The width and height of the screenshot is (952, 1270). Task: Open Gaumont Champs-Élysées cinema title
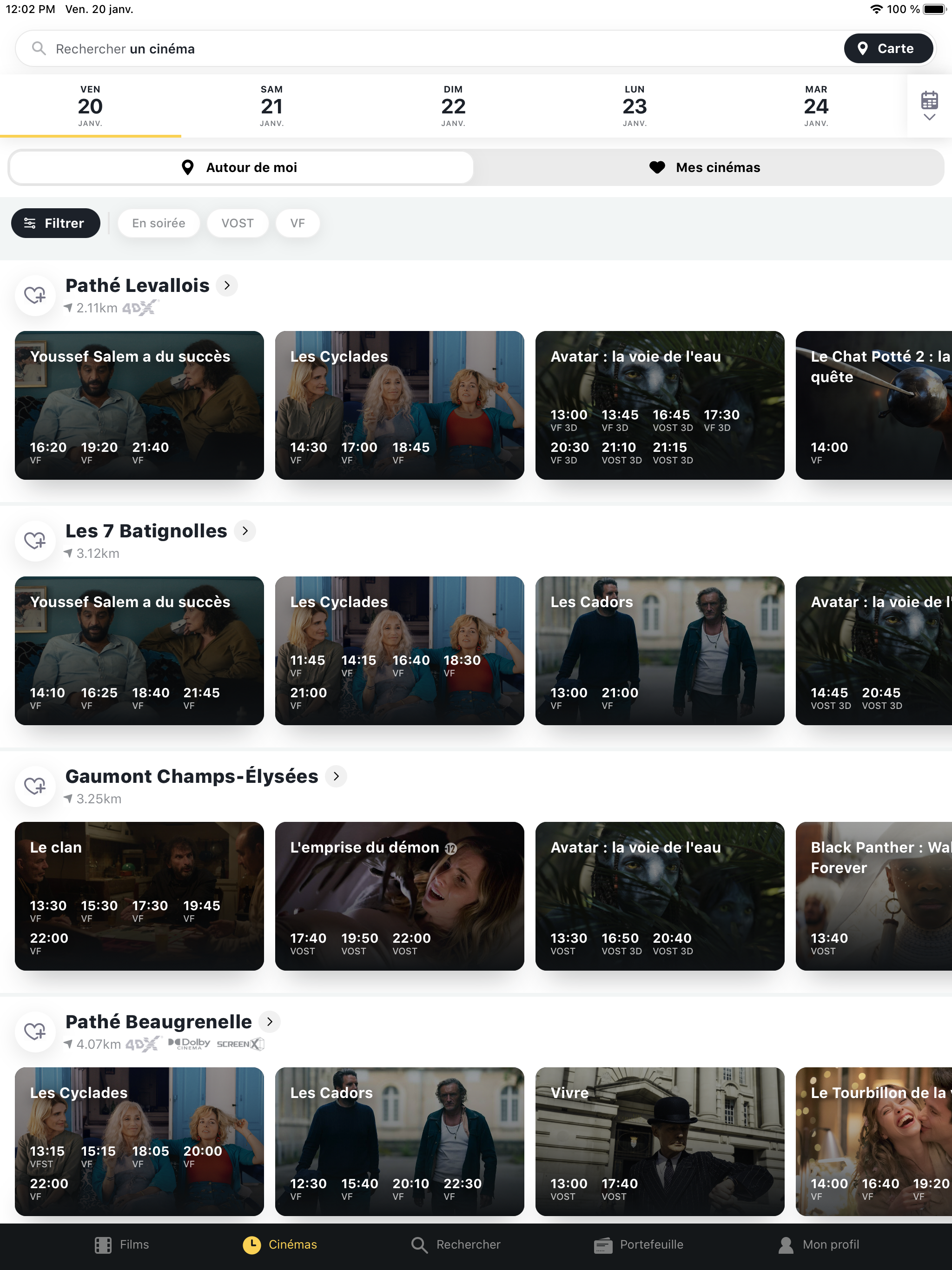192,776
